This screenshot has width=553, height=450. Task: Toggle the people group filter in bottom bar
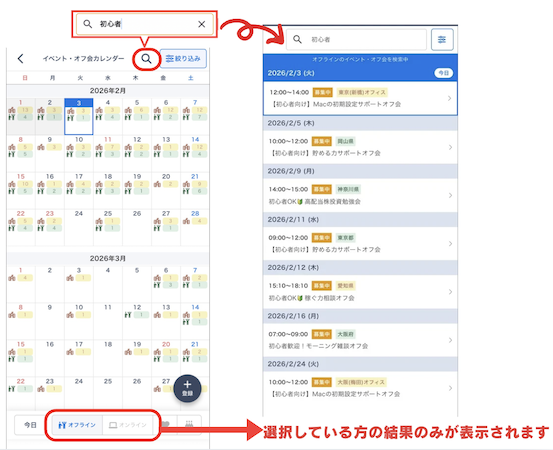pos(189,425)
